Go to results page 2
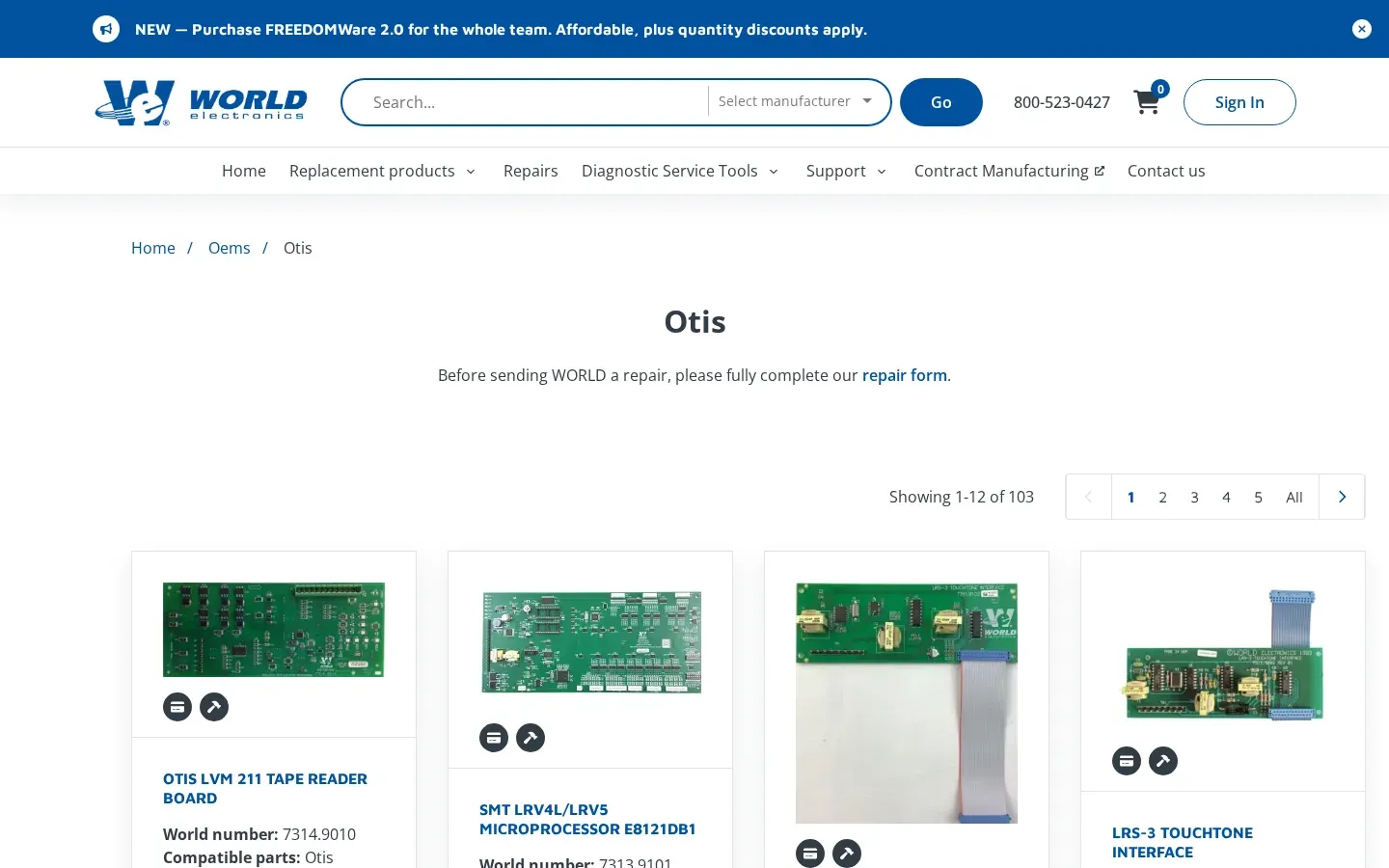Viewport: 1389px width, 868px height. tap(1163, 497)
